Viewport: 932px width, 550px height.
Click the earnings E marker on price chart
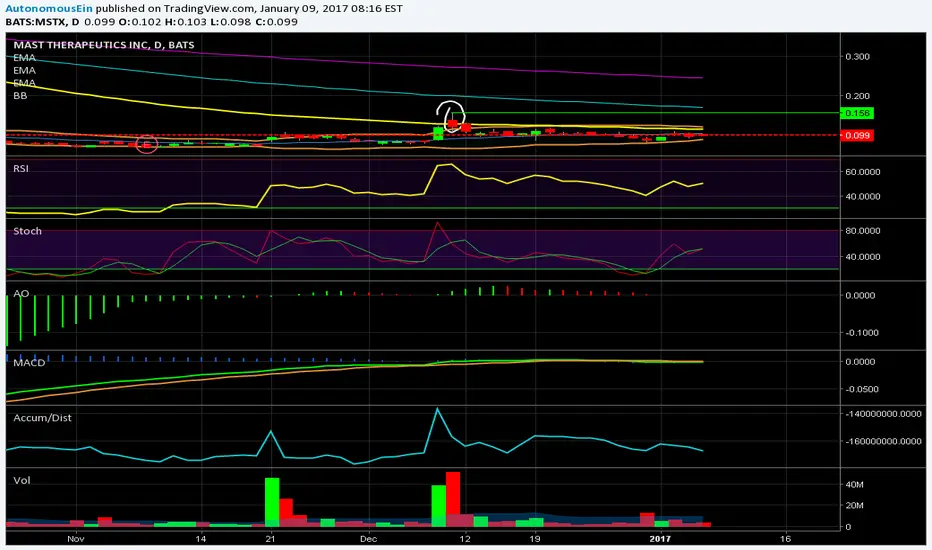click(147, 144)
